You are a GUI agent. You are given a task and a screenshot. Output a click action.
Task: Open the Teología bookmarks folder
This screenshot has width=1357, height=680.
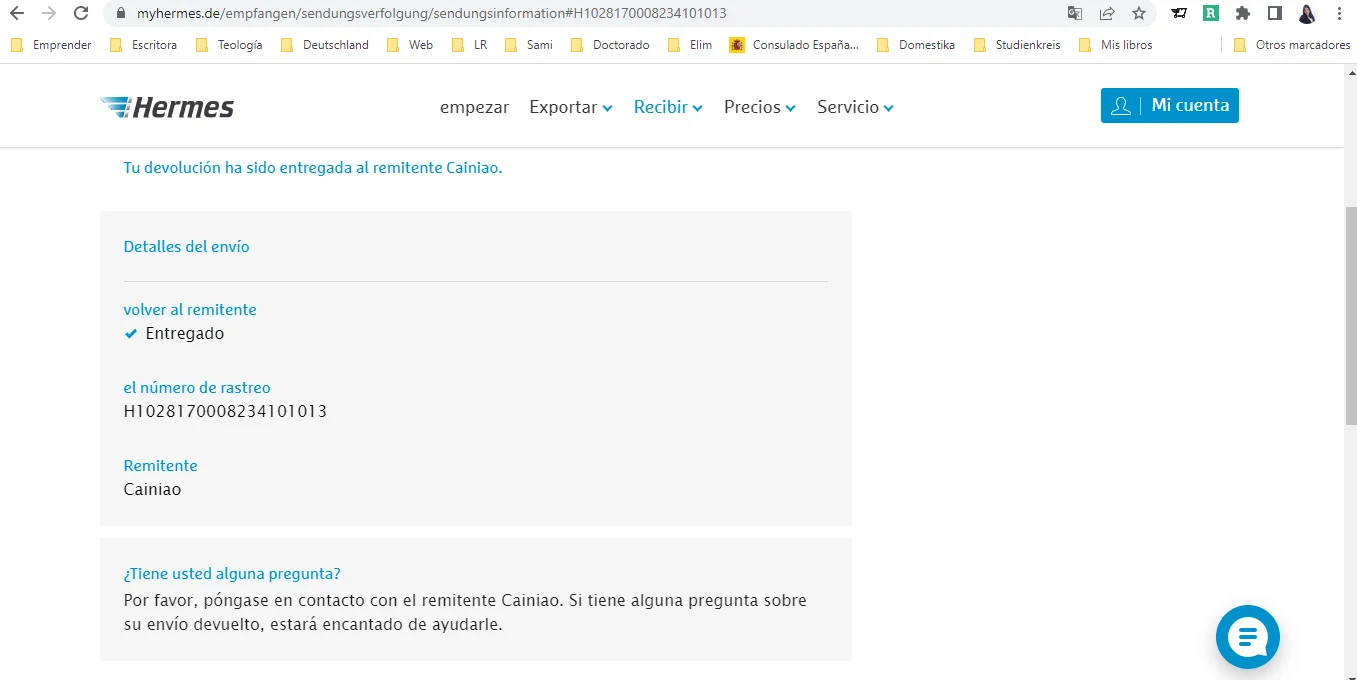[229, 45]
